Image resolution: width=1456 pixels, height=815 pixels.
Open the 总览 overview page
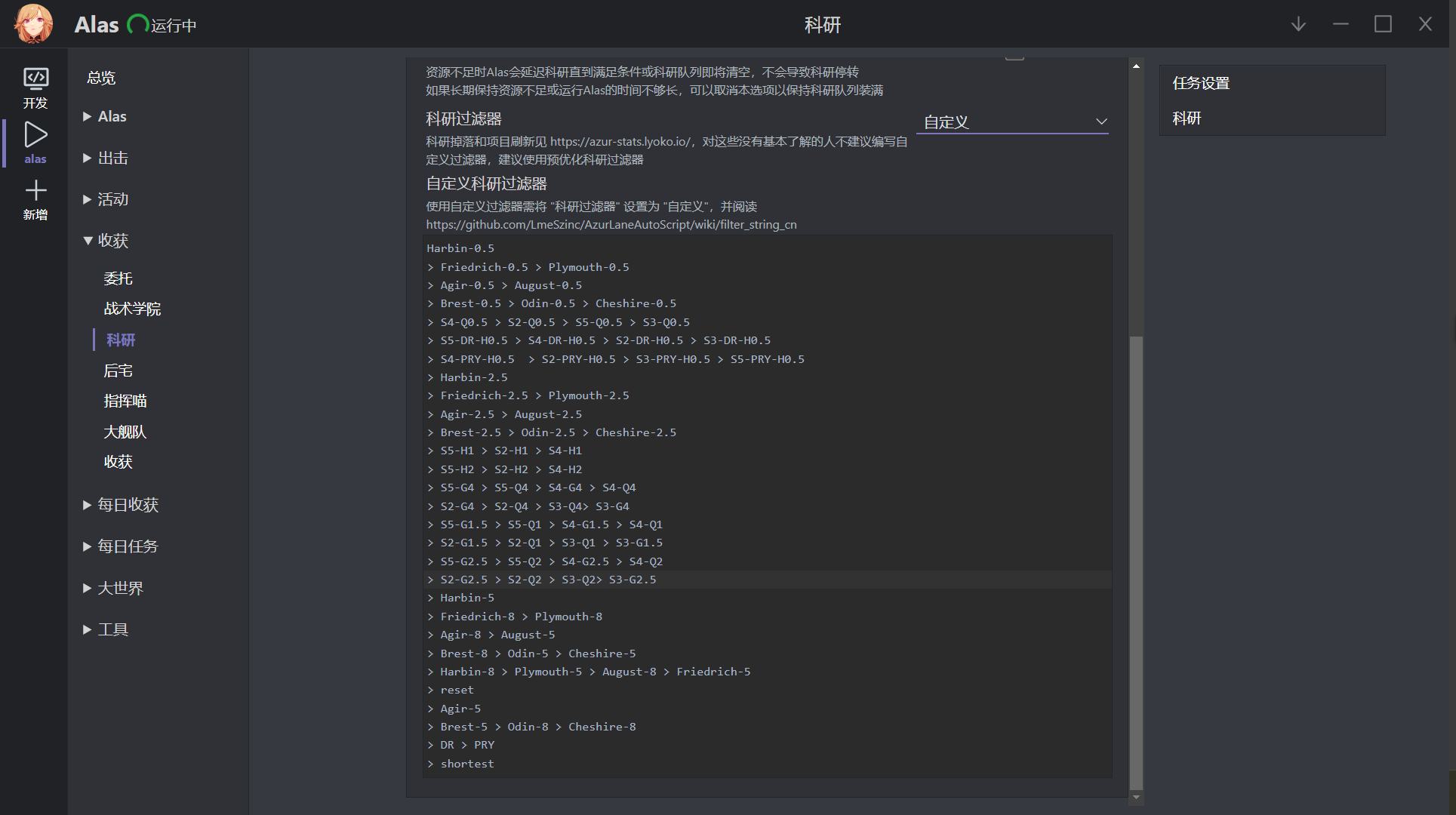click(x=101, y=78)
